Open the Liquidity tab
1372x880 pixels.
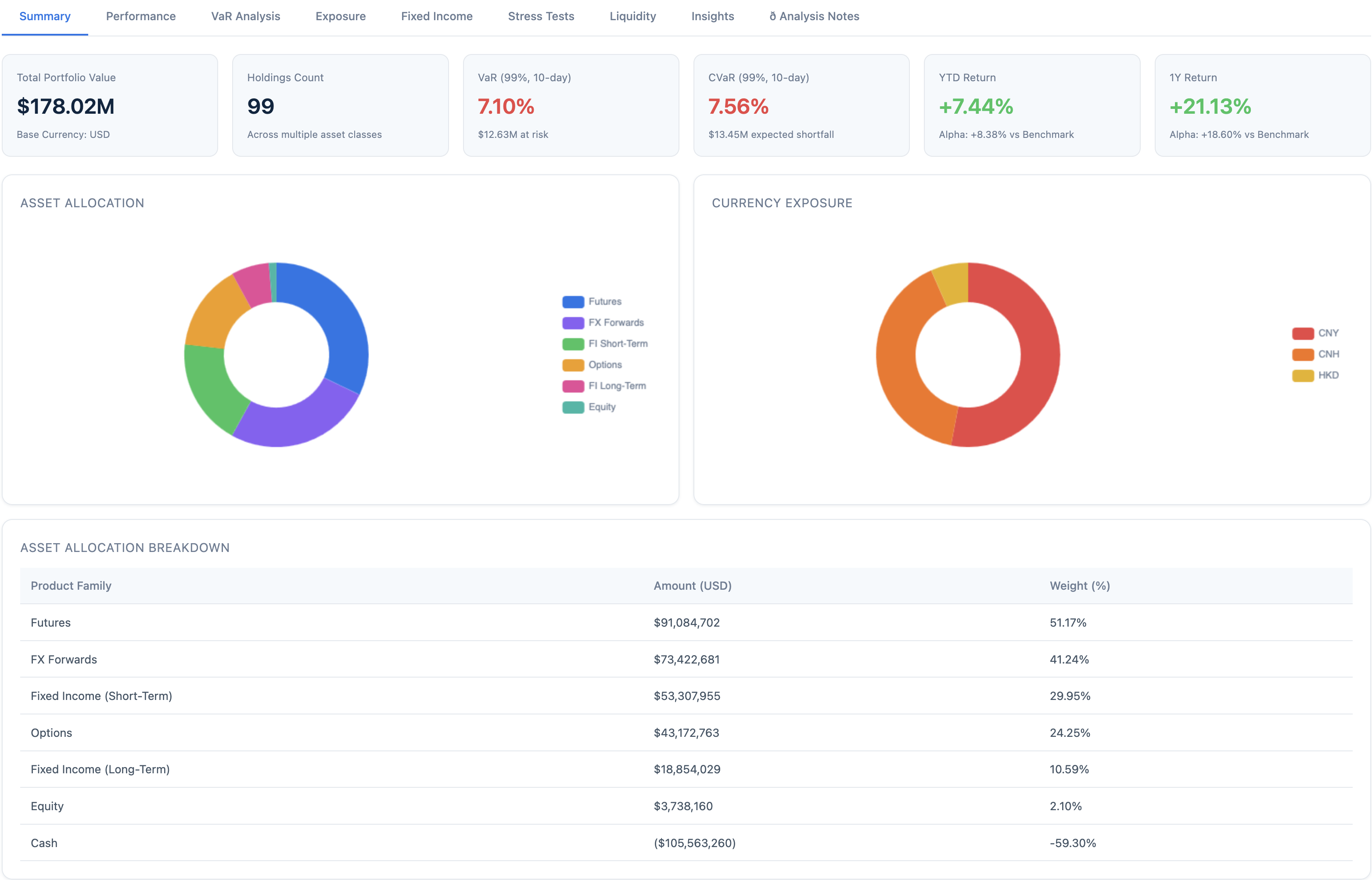(x=632, y=16)
